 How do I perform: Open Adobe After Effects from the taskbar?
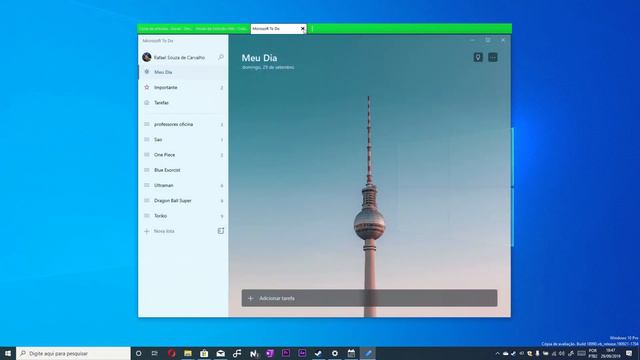(x=302, y=353)
